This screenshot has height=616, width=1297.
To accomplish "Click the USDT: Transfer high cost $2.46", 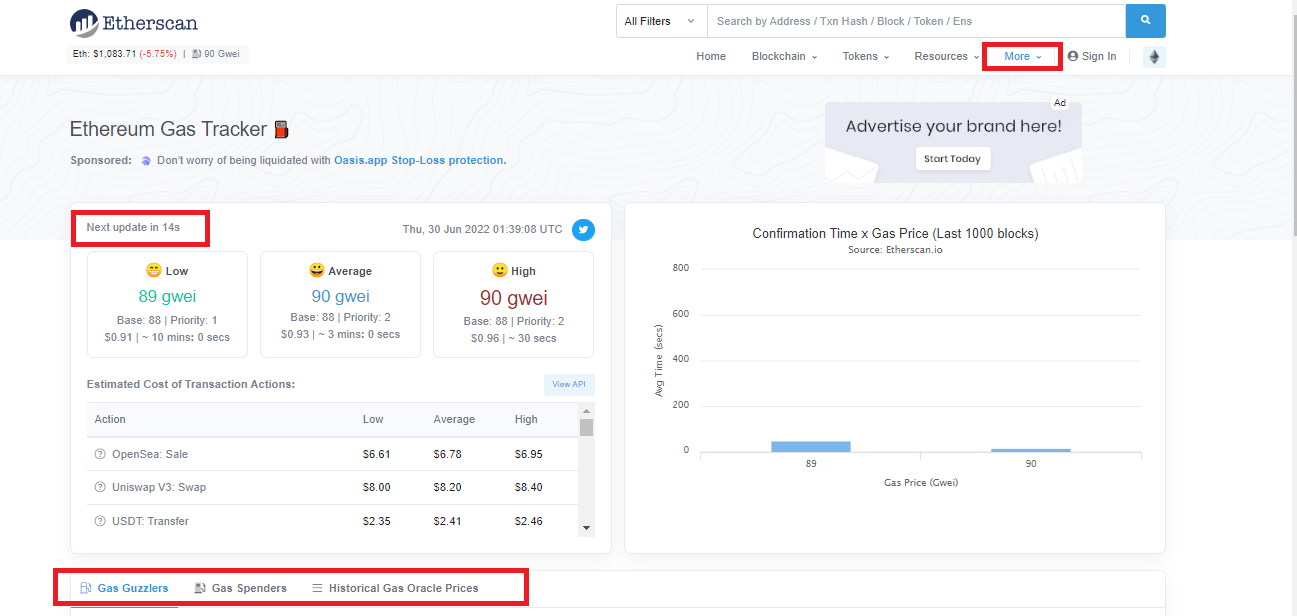I will point(529,521).
